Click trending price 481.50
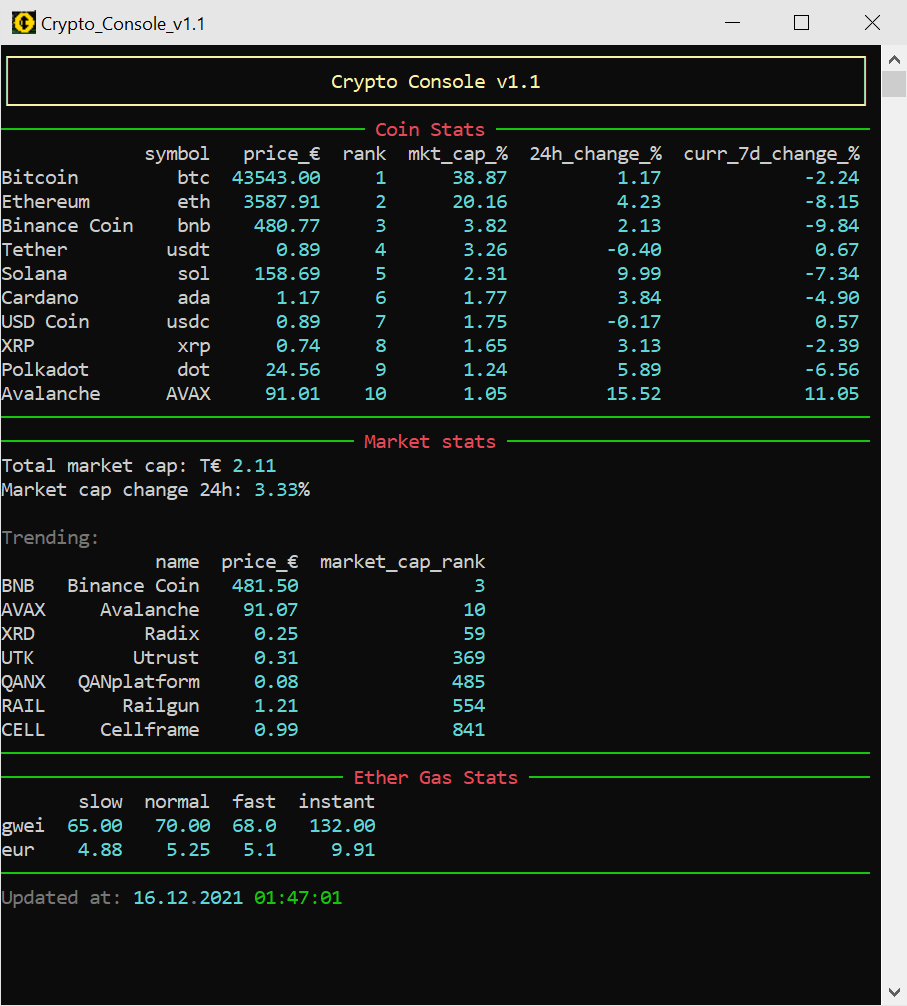The image size is (907, 1006). point(265,586)
